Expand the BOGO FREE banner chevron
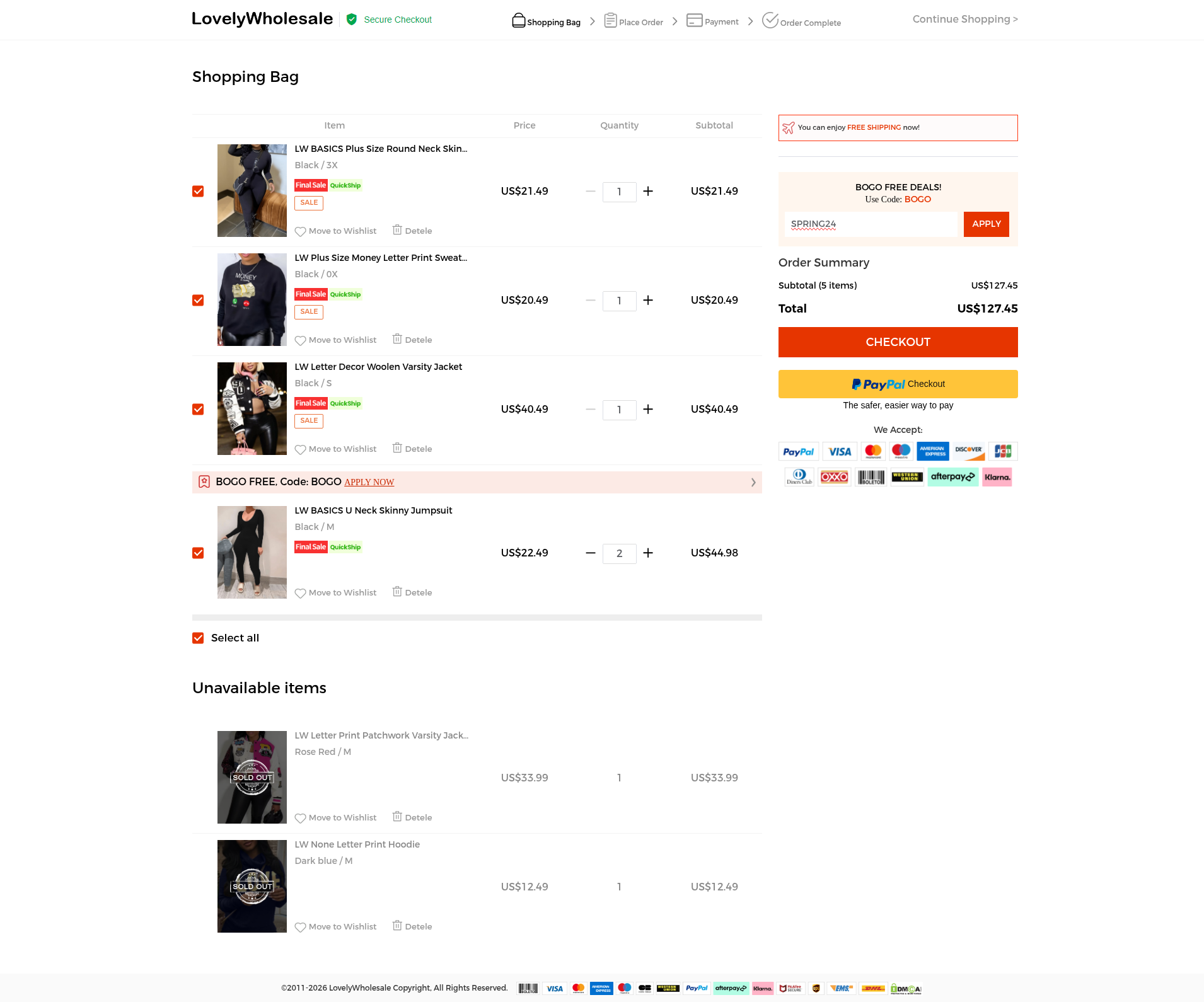 pyautogui.click(x=753, y=483)
